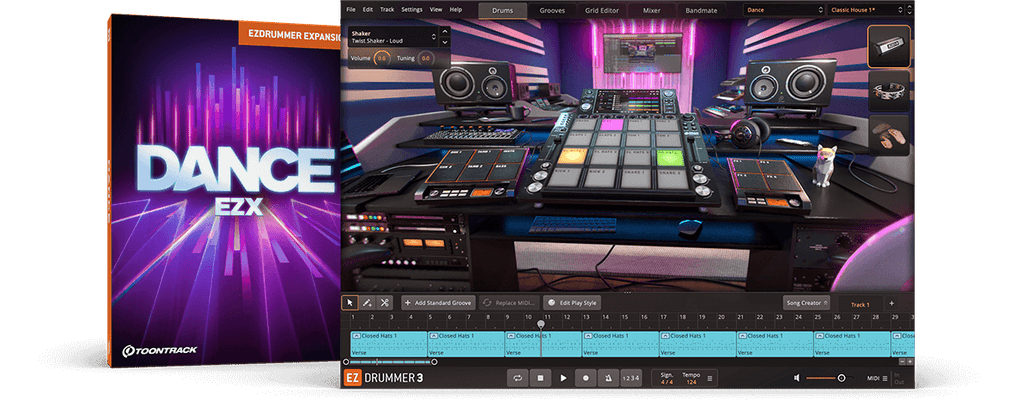Stop playback
The width and height of the screenshot is (1024, 416).
coord(540,377)
